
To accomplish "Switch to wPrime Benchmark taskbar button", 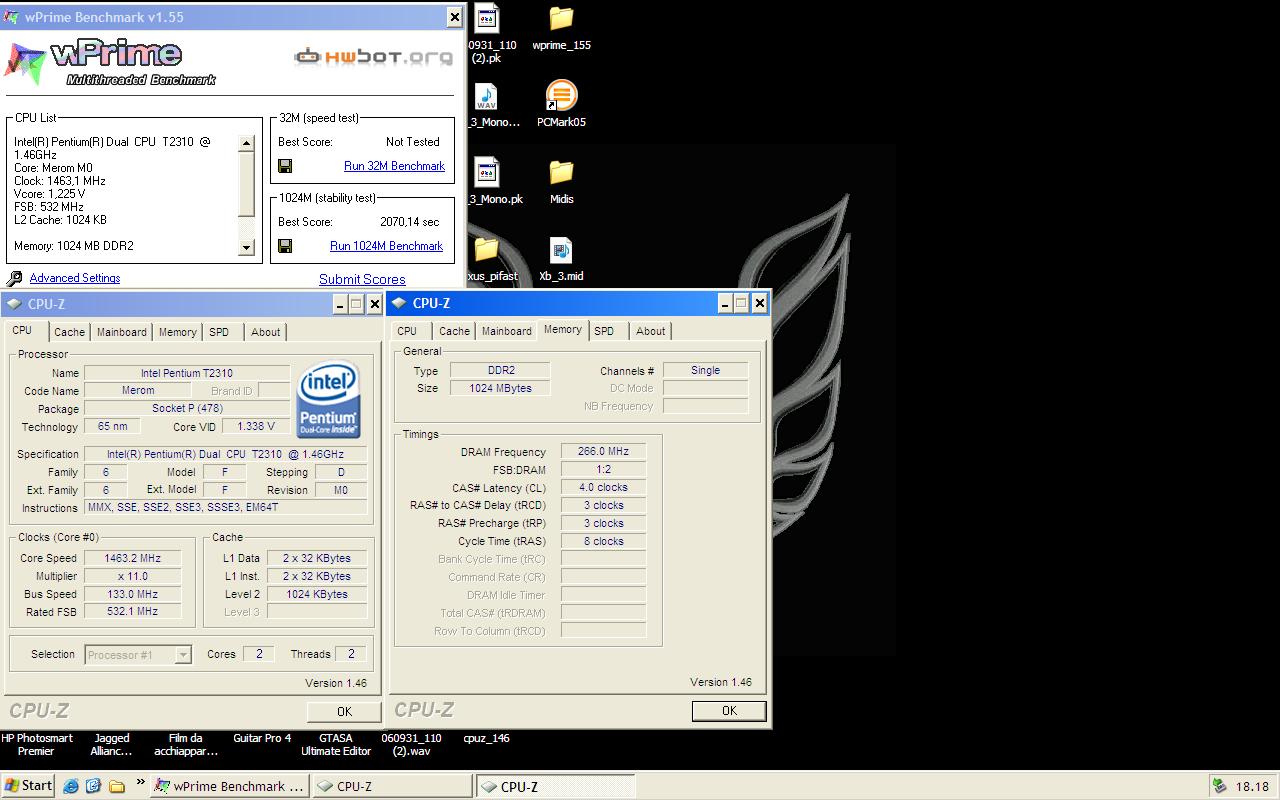I will 229,786.
